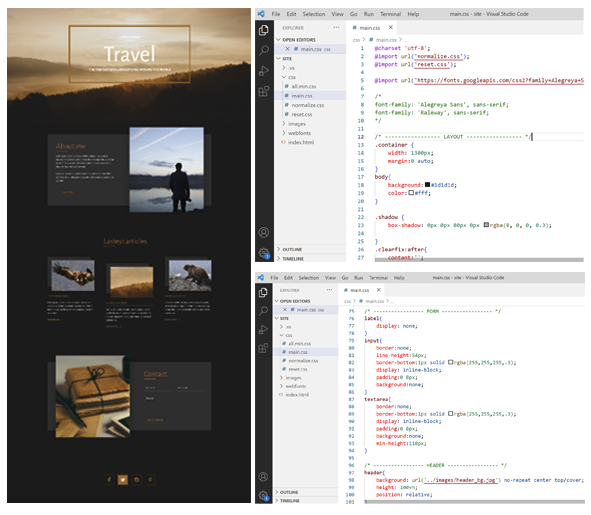Click Twitter icon in webpage footer
591x515 pixels.
click(x=123, y=480)
